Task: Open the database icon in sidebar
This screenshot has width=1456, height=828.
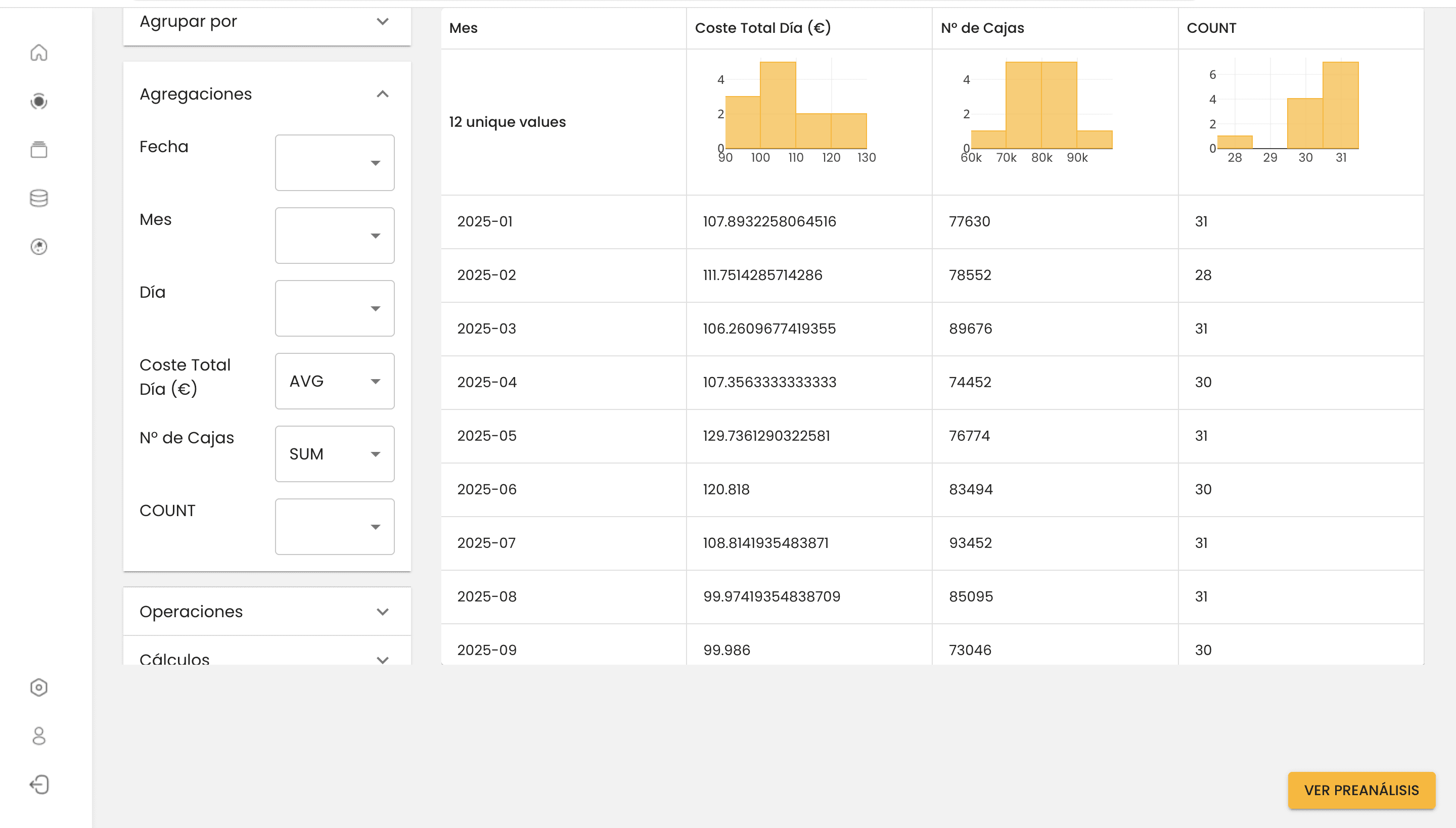Action: (x=38, y=198)
